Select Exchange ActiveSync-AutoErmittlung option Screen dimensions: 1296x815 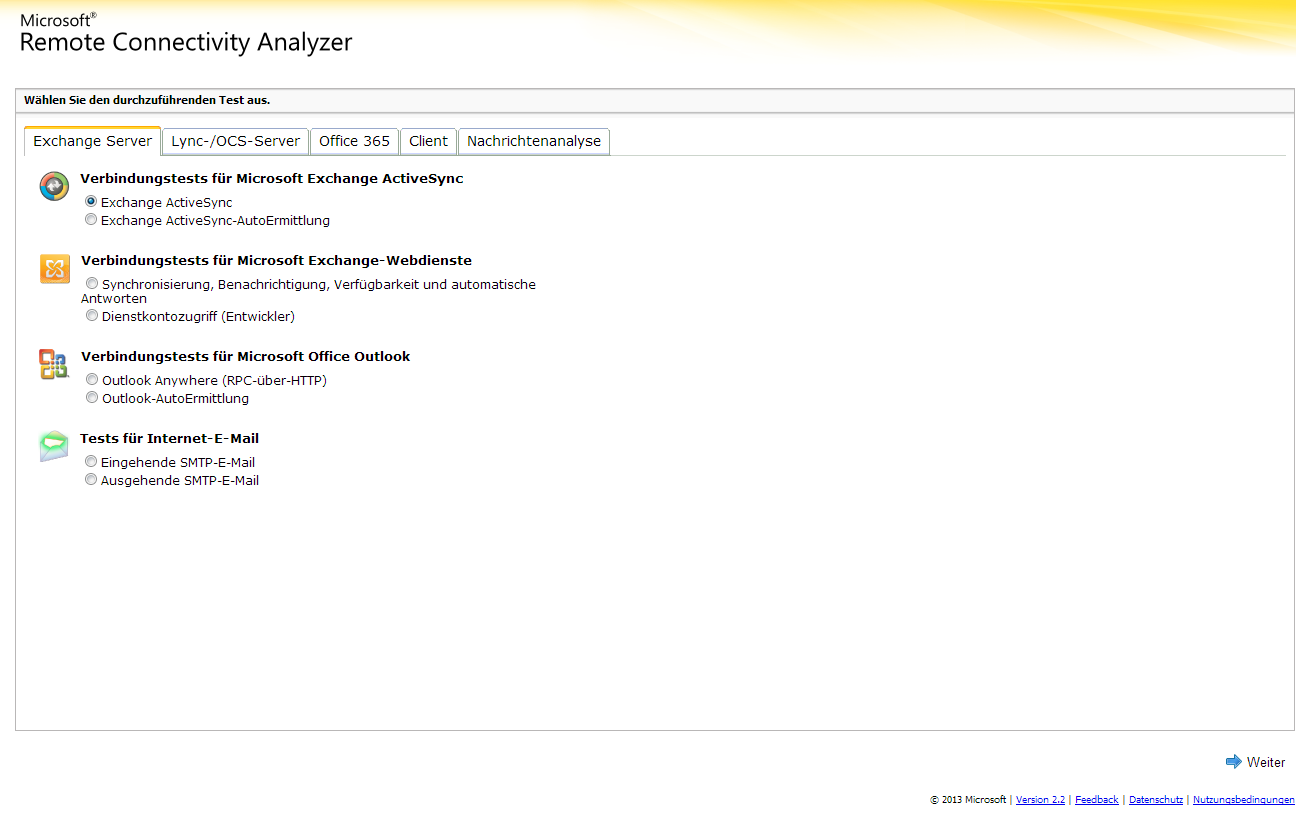click(x=91, y=220)
